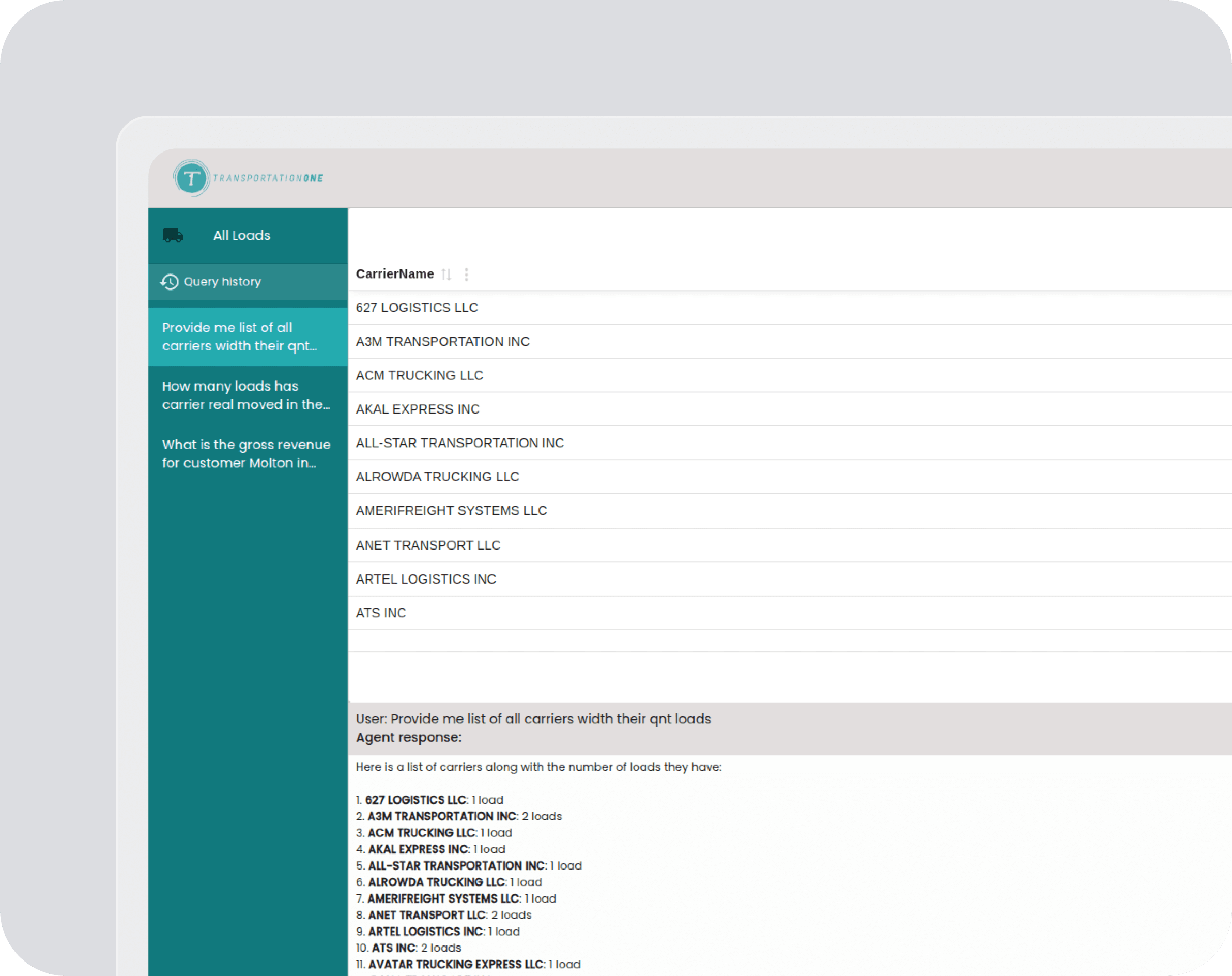Select the ALROWDA TRUCKING LLC row
The width and height of the screenshot is (1232, 976).
point(437,477)
